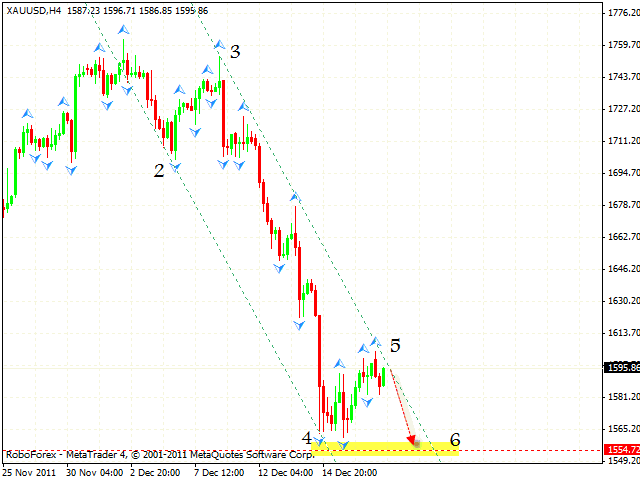Click the wave label 5 at the recent high

pyautogui.click(x=396, y=346)
